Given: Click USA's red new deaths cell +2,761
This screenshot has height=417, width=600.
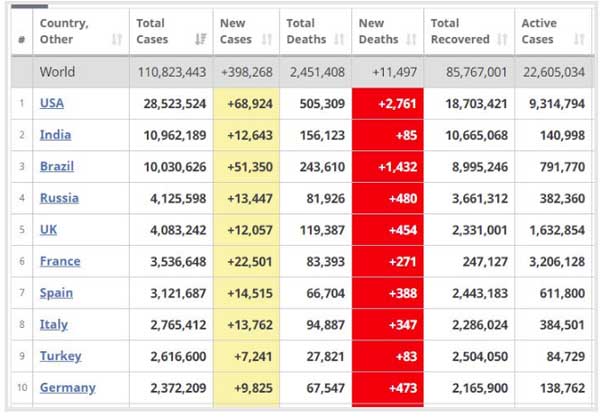Looking at the screenshot, I should click(x=388, y=103).
